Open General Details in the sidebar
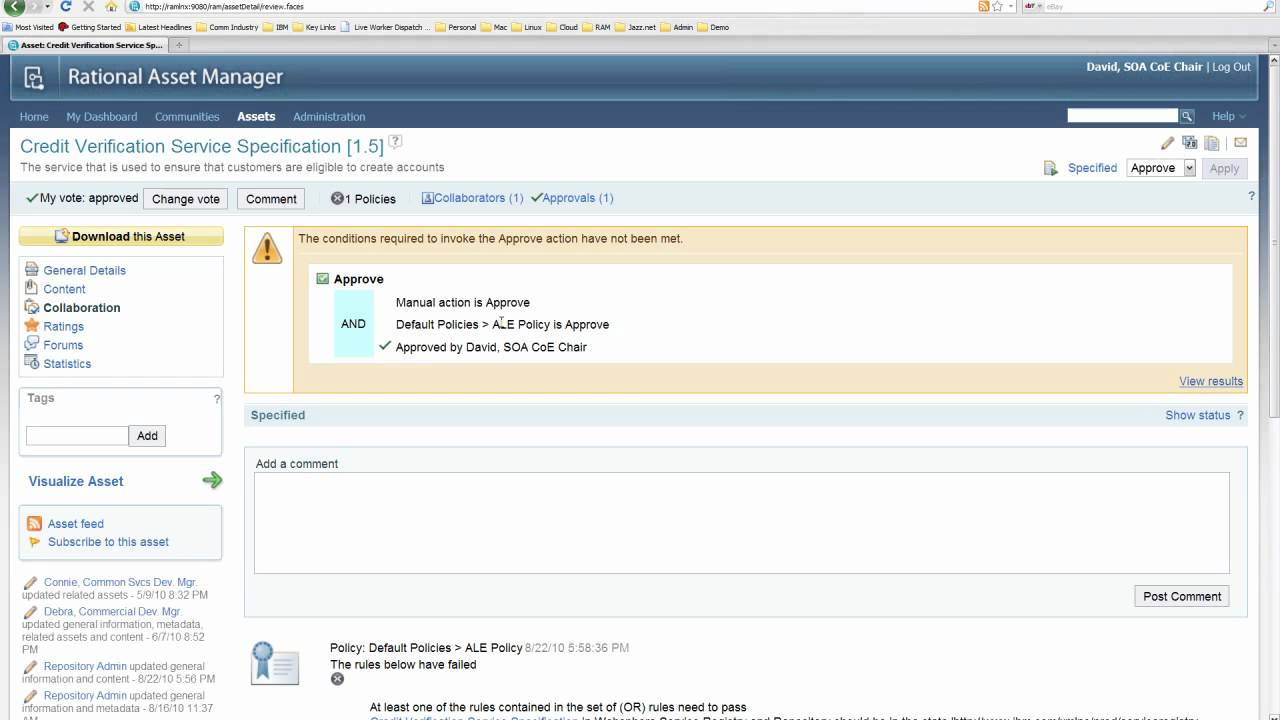Screen dimensions: 1280x720 (84, 270)
